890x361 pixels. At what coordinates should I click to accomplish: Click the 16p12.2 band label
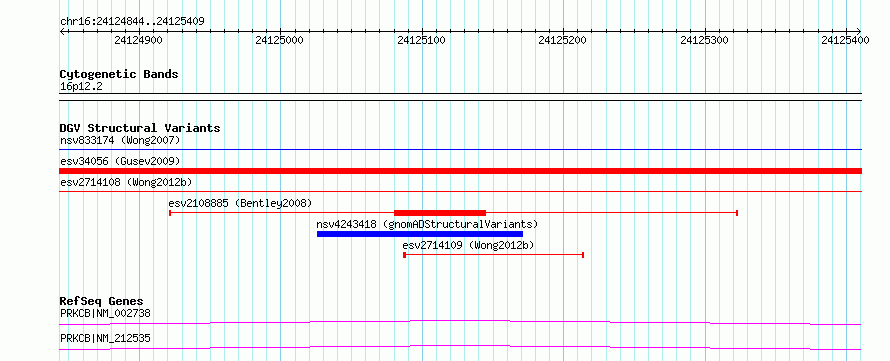coord(81,87)
